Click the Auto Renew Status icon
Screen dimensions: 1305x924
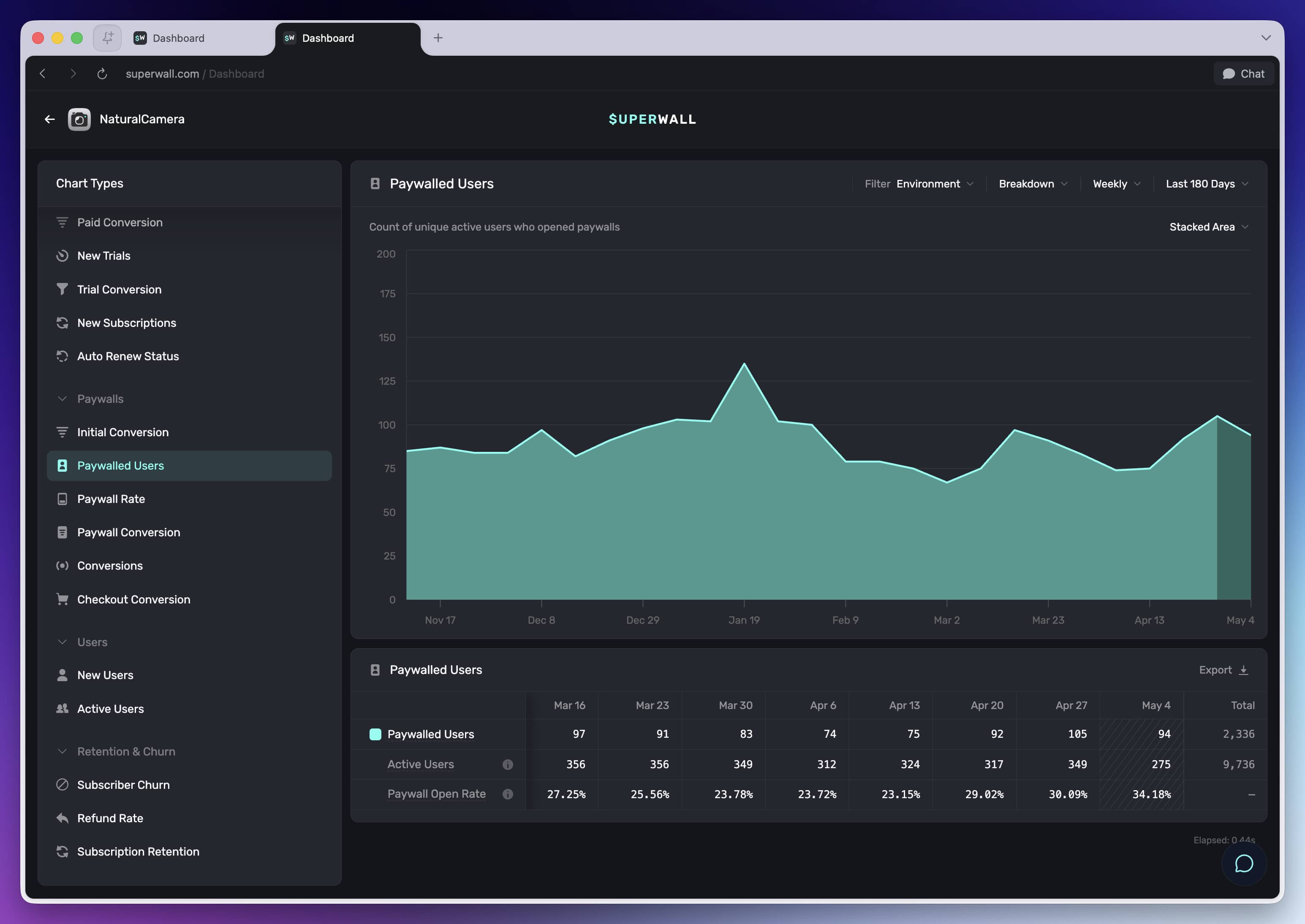[62, 356]
